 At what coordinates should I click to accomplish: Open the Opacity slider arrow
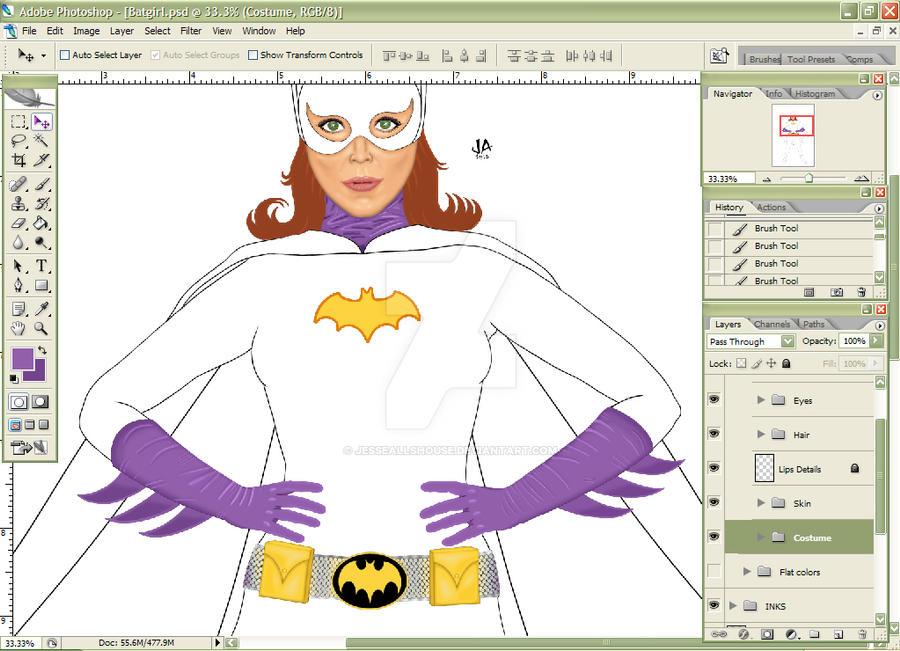click(x=875, y=341)
